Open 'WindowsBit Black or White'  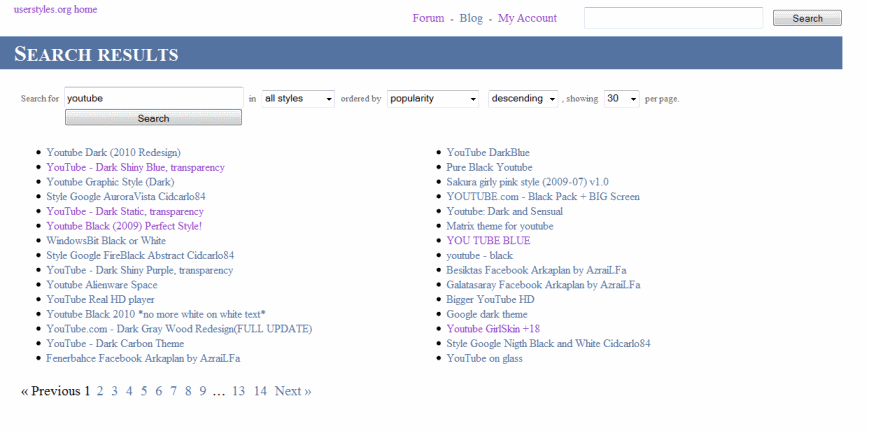click(106, 240)
